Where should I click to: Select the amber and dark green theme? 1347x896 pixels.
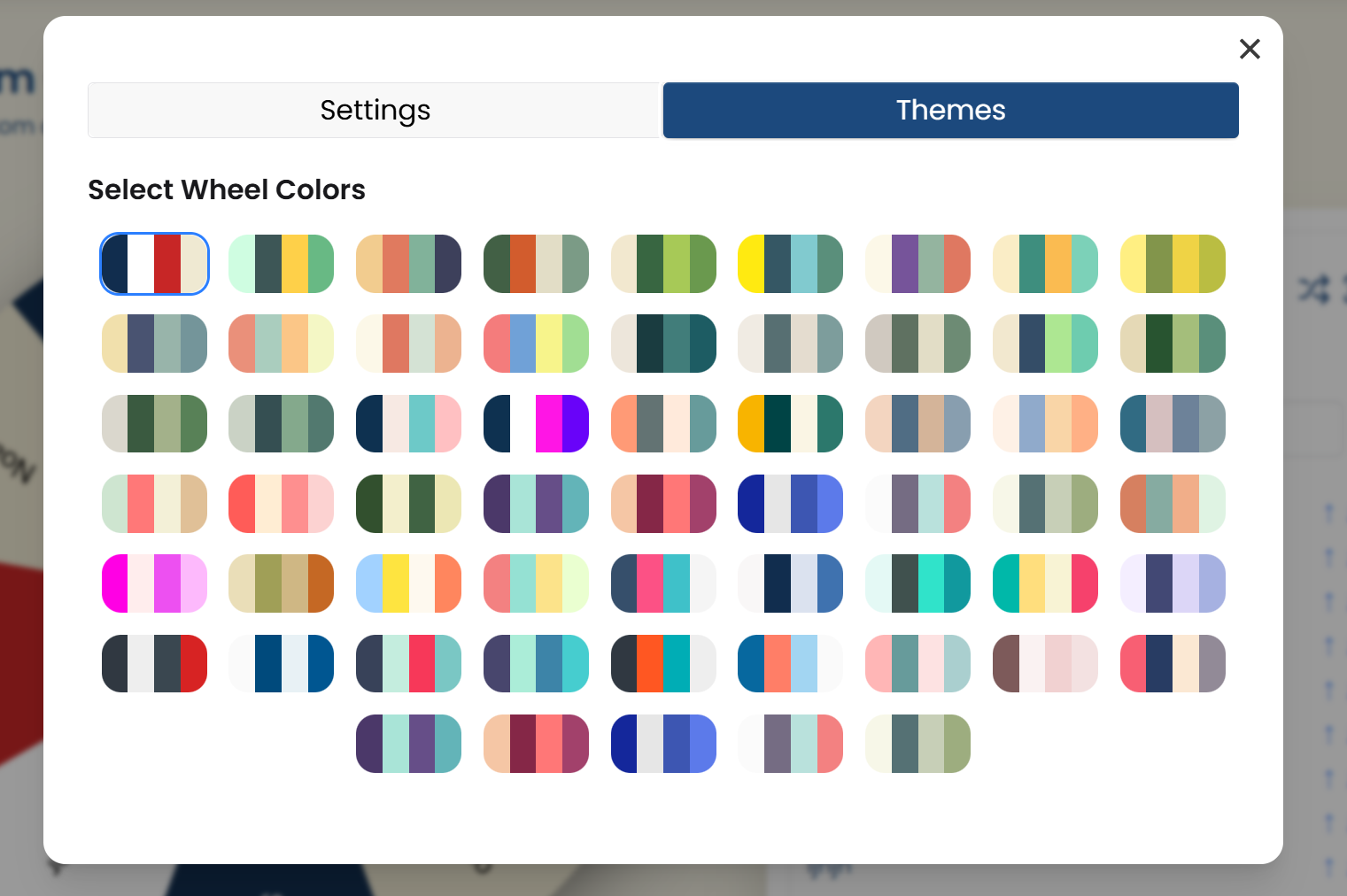pyautogui.click(x=790, y=423)
